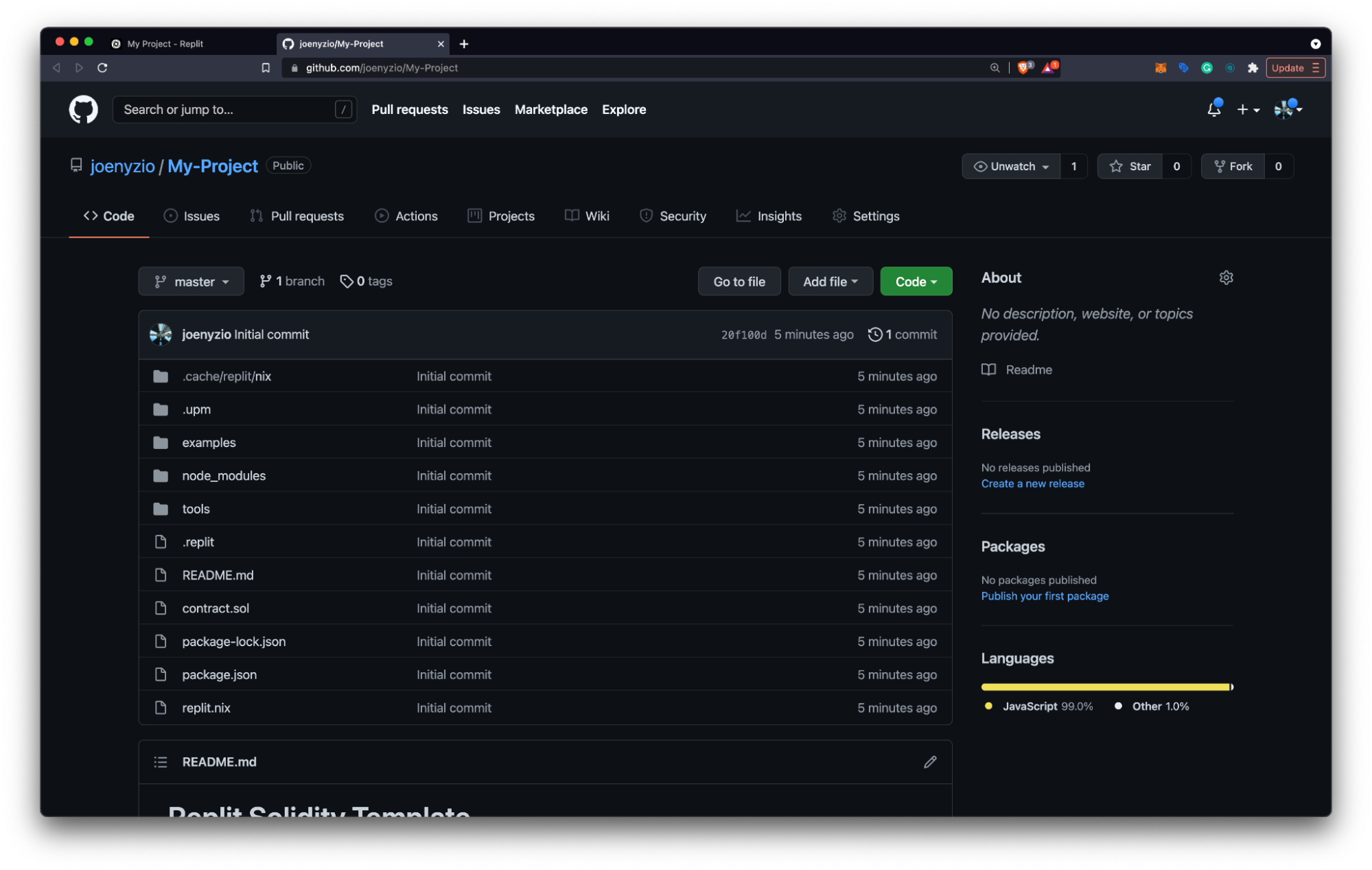Viewport: 1372px width, 870px height.
Task: Click the GitHub octocat home icon
Action: tap(83, 109)
